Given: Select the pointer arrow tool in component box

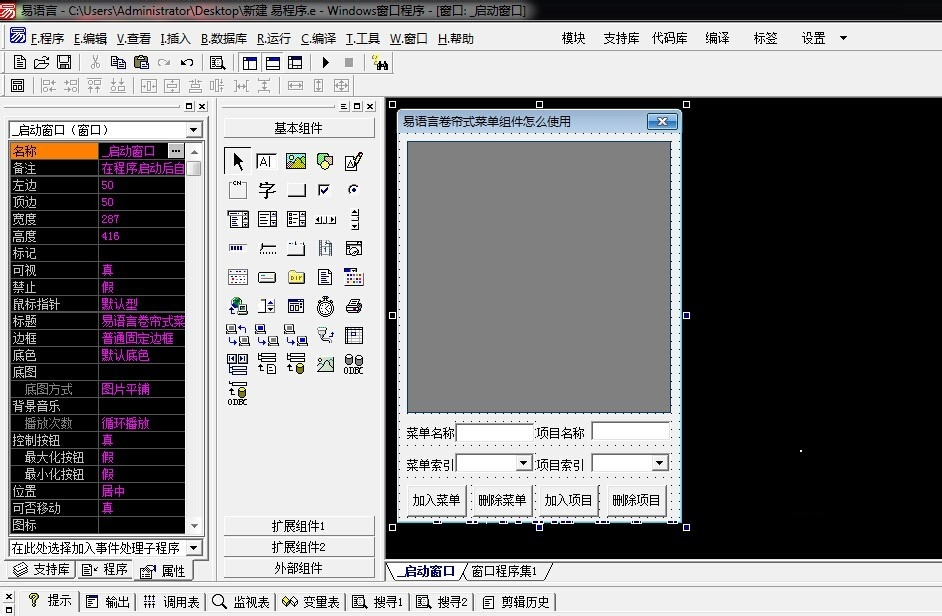Looking at the screenshot, I should pos(238,161).
